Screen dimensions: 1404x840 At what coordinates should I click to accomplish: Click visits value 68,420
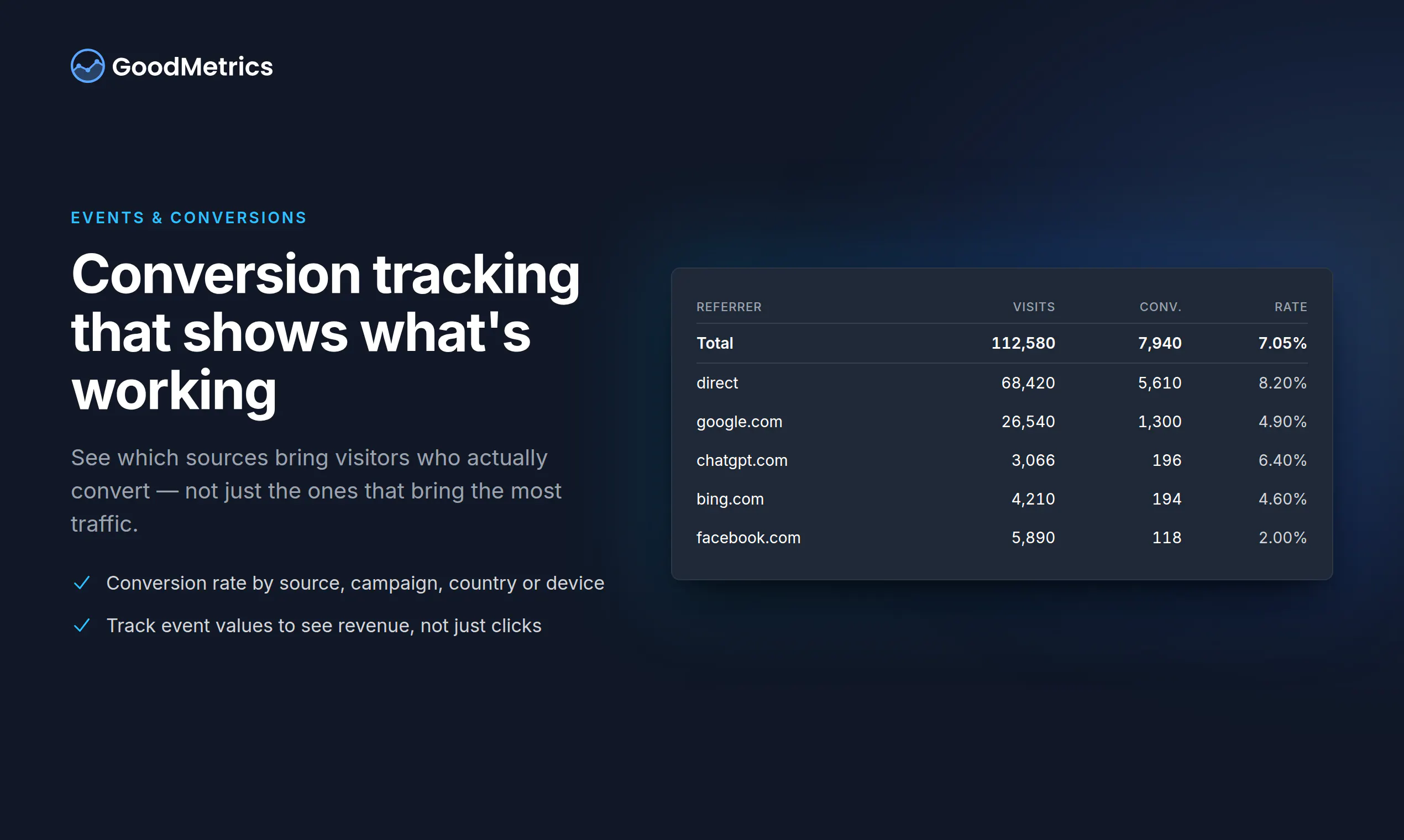tap(1028, 383)
